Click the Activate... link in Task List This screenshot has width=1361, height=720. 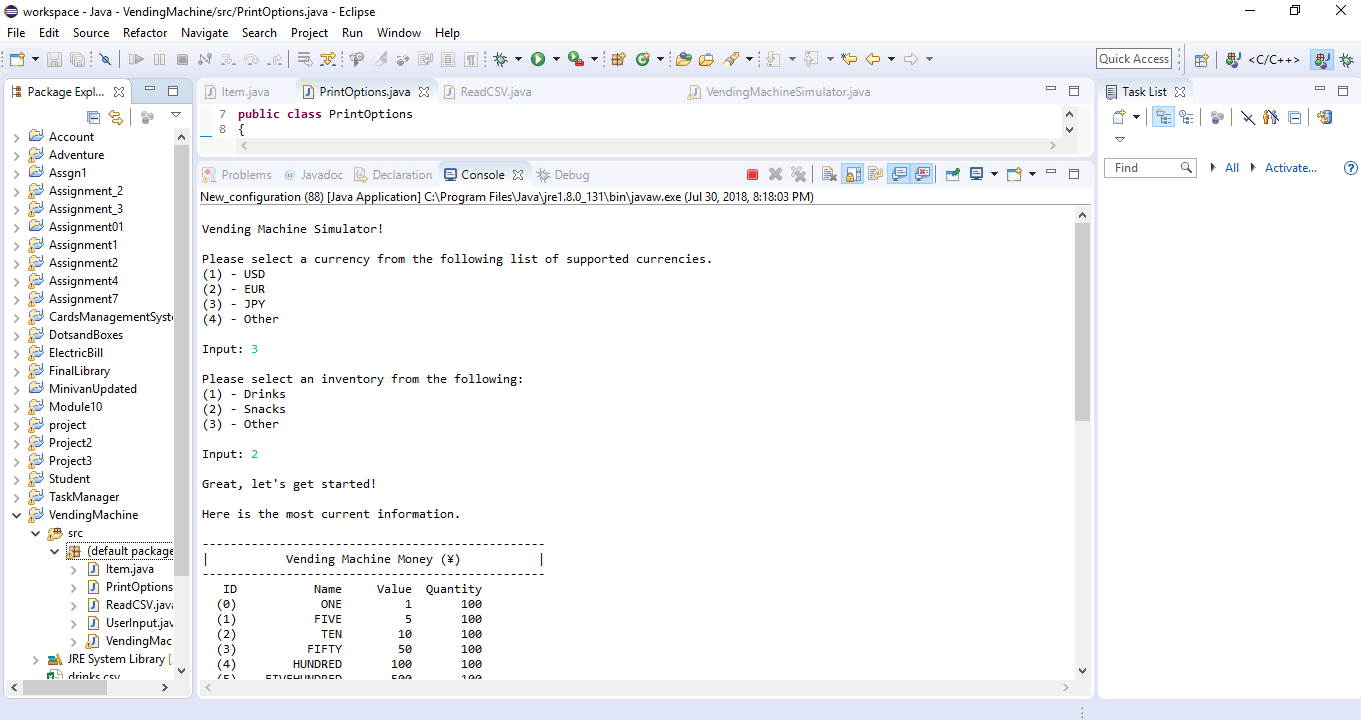(x=1291, y=168)
